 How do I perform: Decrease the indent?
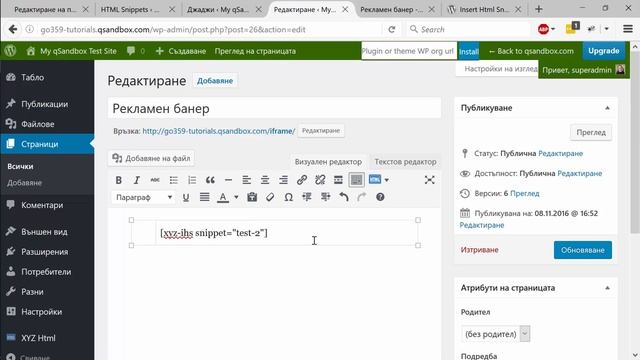click(307, 198)
